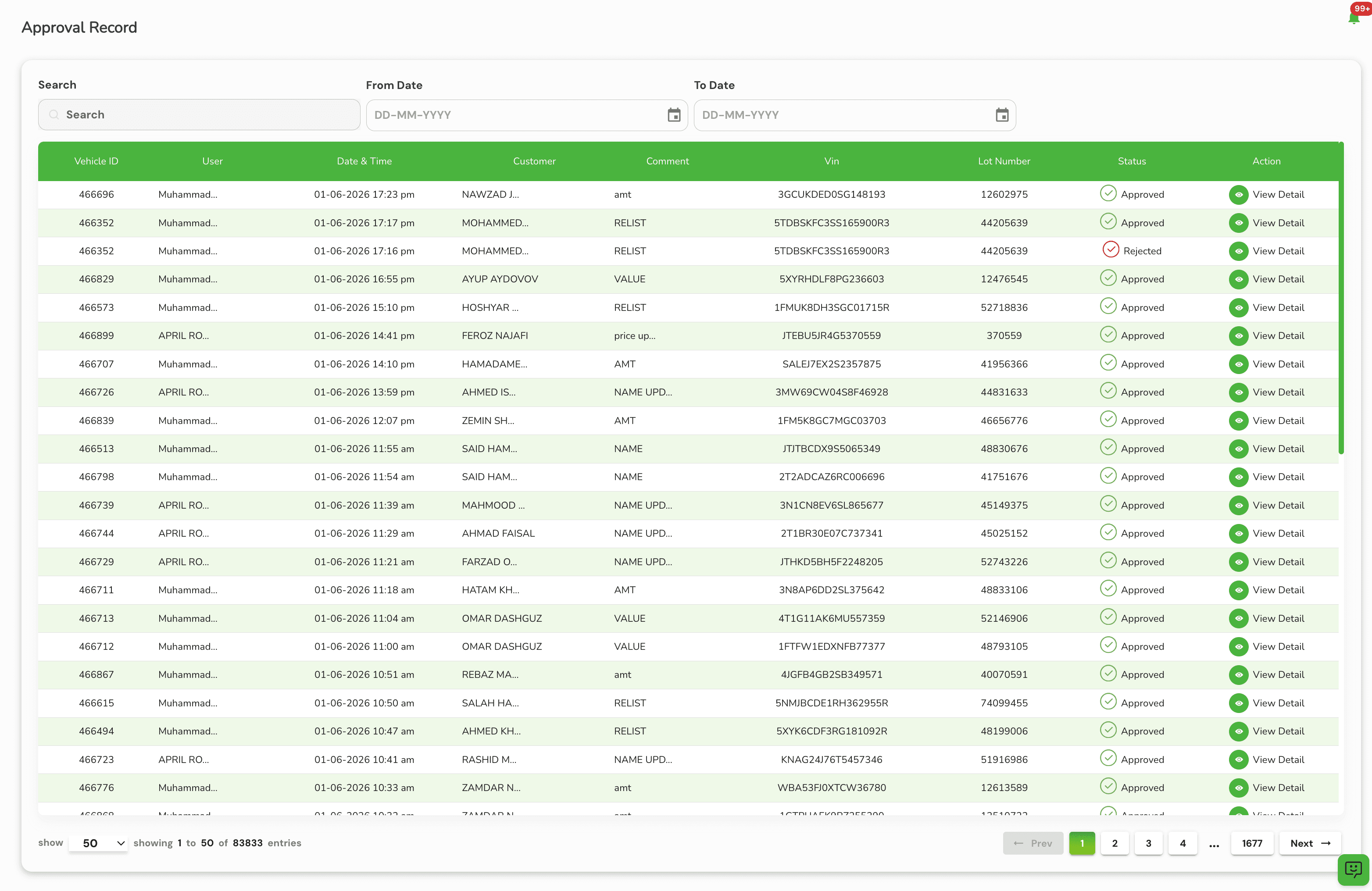Viewport: 1372px width, 891px height.
Task: Click the Status column header
Action: [x=1132, y=161]
